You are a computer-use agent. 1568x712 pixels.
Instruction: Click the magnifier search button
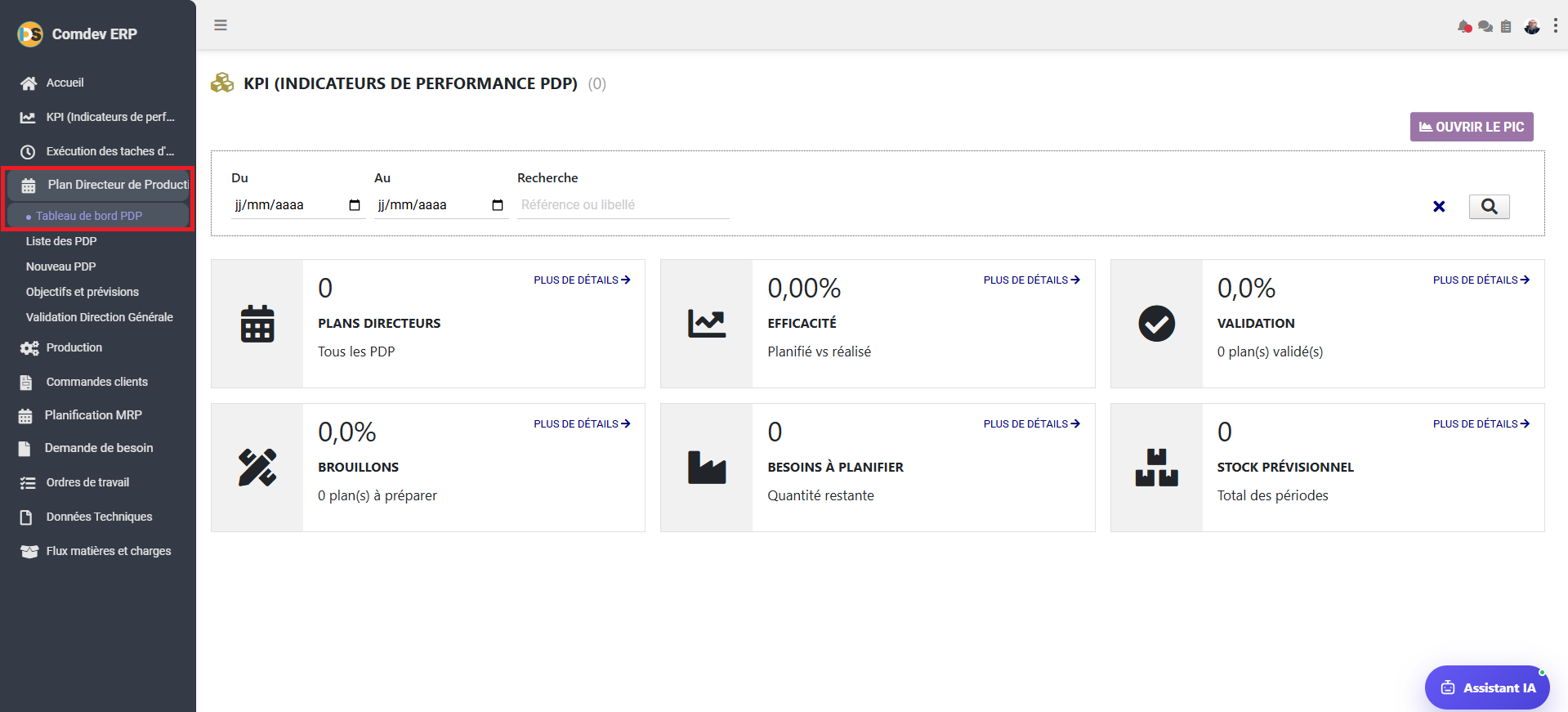click(1489, 207)
